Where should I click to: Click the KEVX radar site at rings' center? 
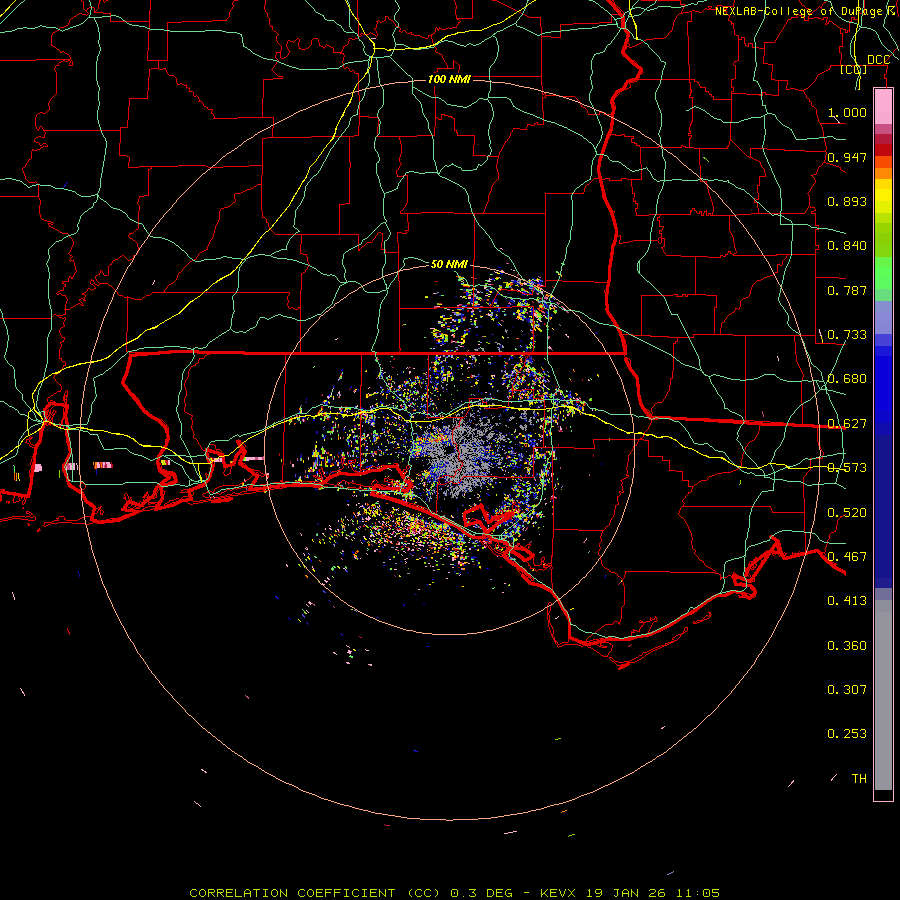pyautogui.click(x=449, y=449)
